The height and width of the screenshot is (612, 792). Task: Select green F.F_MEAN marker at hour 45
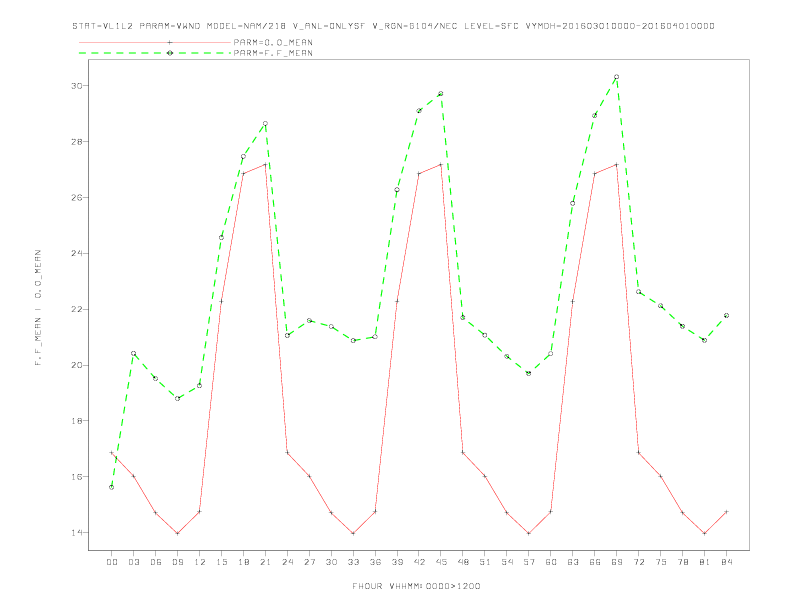pyautogui.click(x=441, y=94)
